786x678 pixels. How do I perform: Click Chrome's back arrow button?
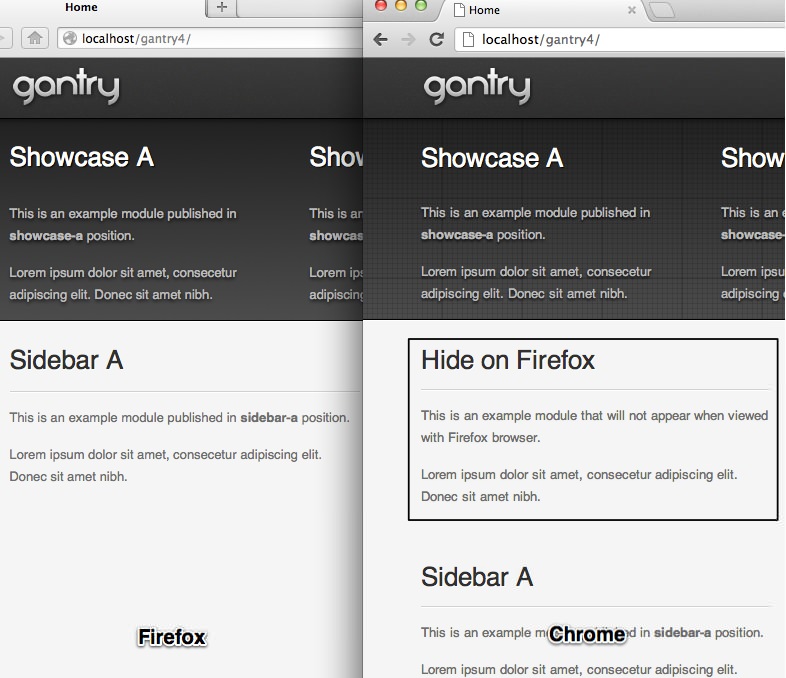(x=380, y=40)
